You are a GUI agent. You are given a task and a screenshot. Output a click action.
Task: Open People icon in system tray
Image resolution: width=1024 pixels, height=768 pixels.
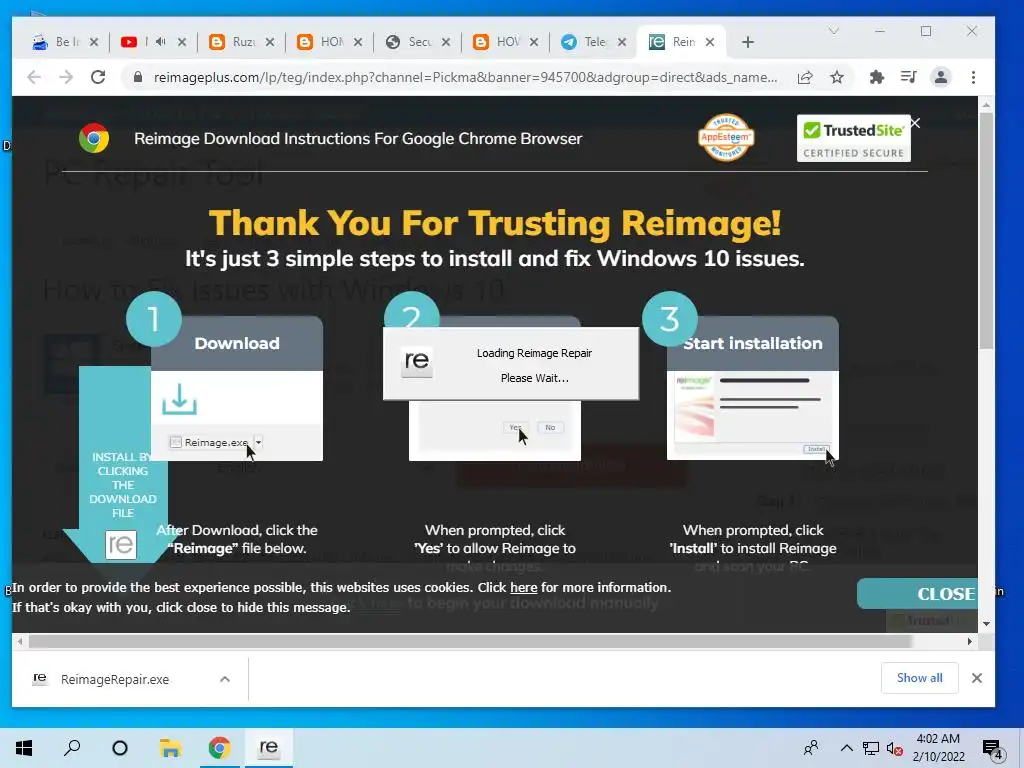(811, 748)
